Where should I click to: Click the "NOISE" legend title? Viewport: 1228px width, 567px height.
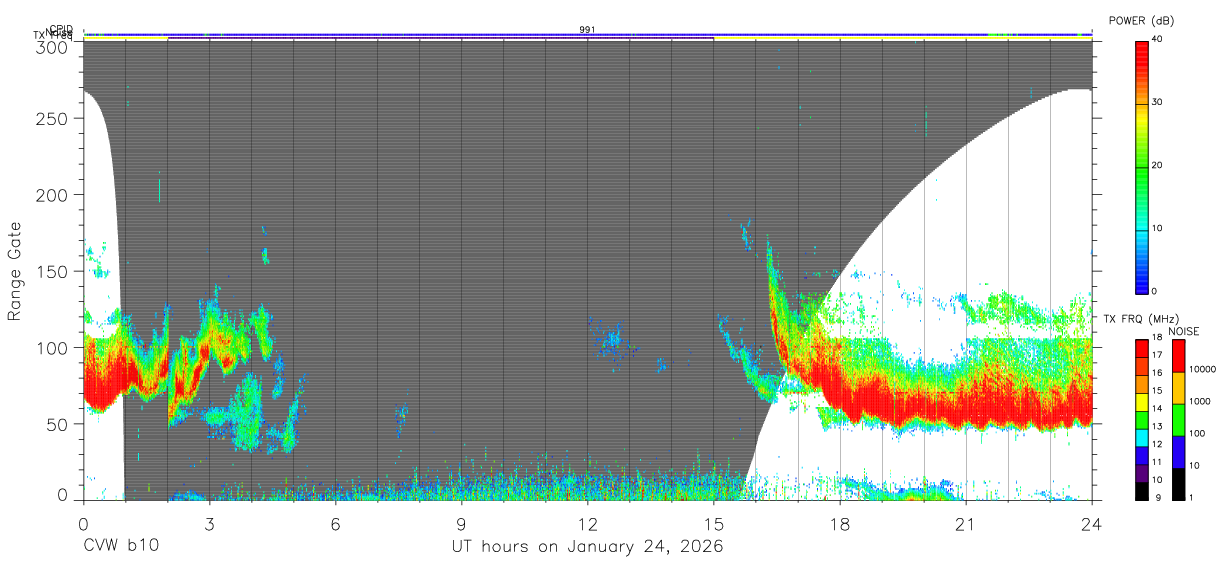[x=1184, y=331]
